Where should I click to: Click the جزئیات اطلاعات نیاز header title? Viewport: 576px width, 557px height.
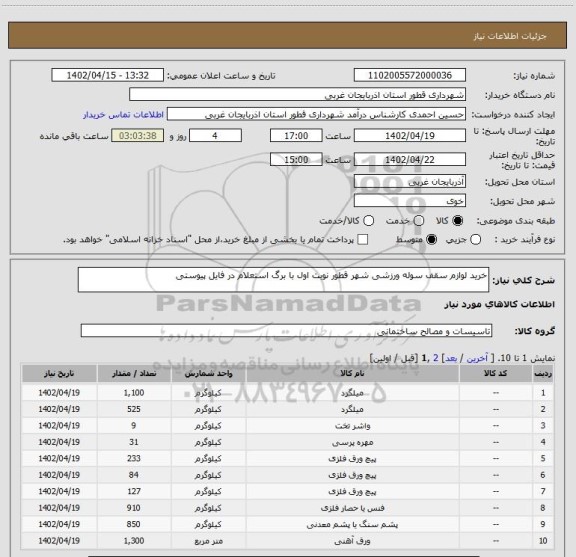pos(510,36)
